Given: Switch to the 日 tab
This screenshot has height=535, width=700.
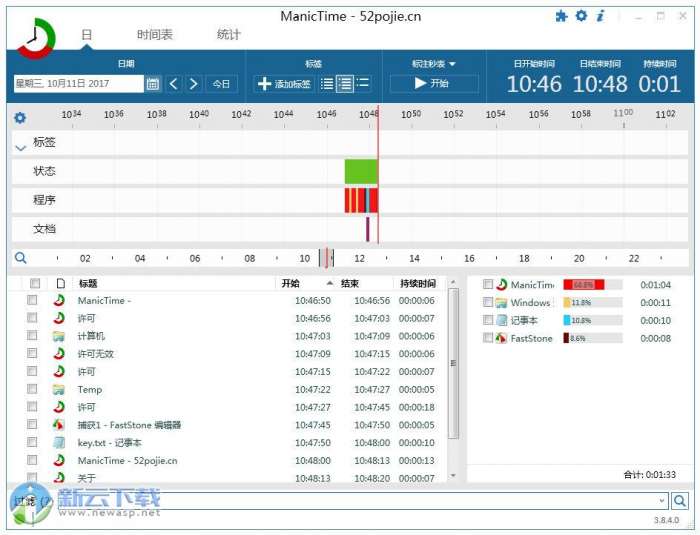Looking at the screenshot, I should click(87, 34).
